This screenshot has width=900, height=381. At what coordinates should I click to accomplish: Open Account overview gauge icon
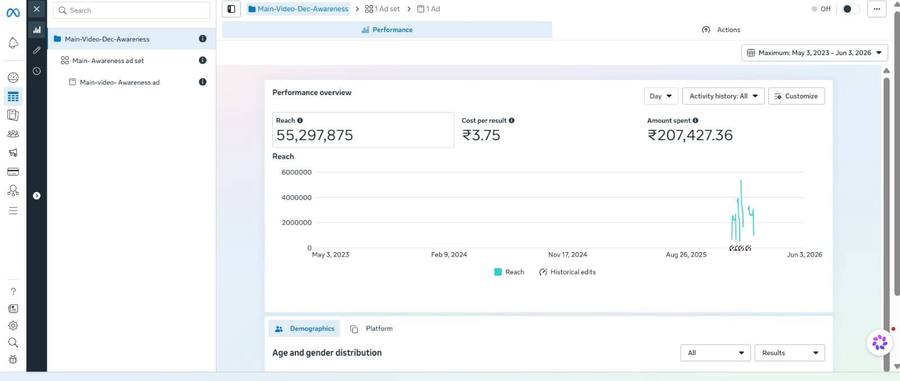point(13,77)
